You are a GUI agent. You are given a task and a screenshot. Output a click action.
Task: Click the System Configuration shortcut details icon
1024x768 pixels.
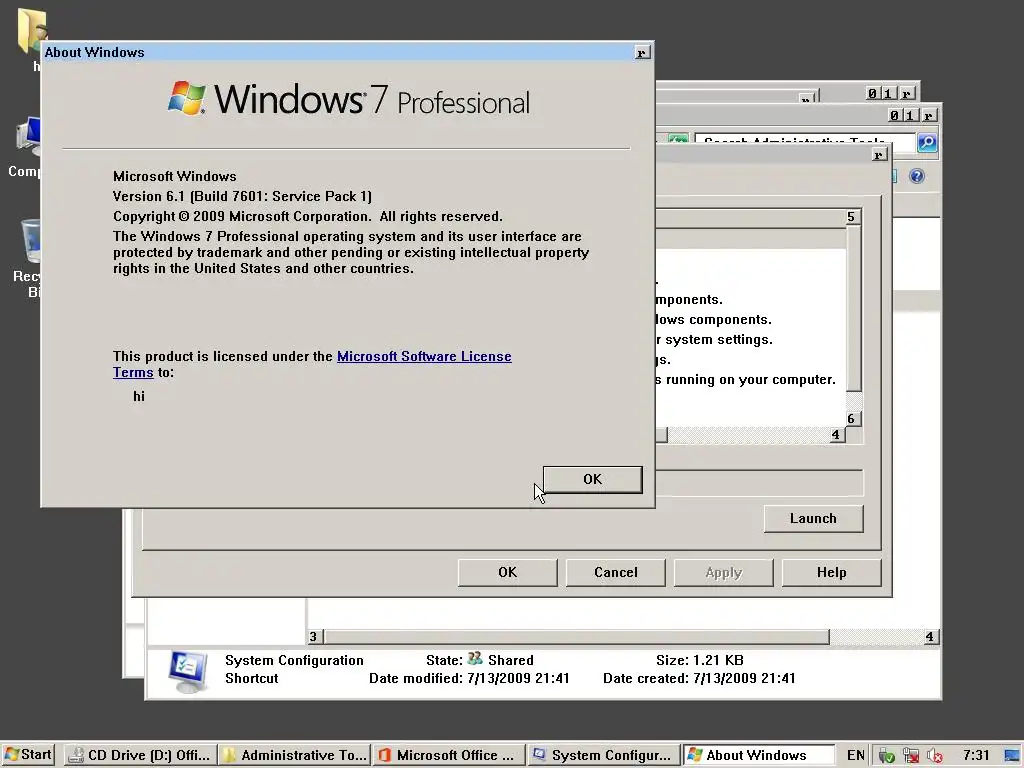(x=187, y=671)
